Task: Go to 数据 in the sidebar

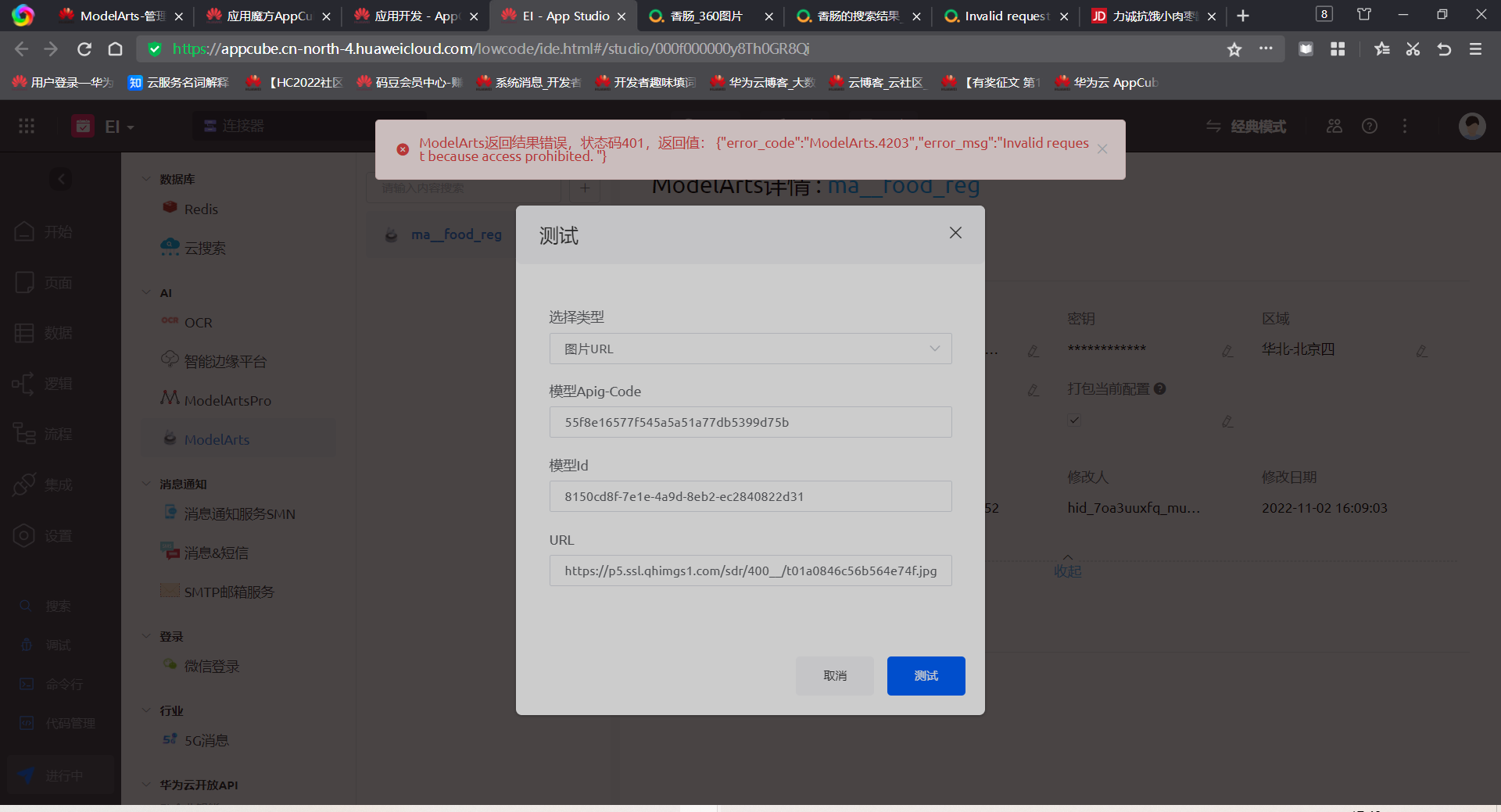Action: 44,333
